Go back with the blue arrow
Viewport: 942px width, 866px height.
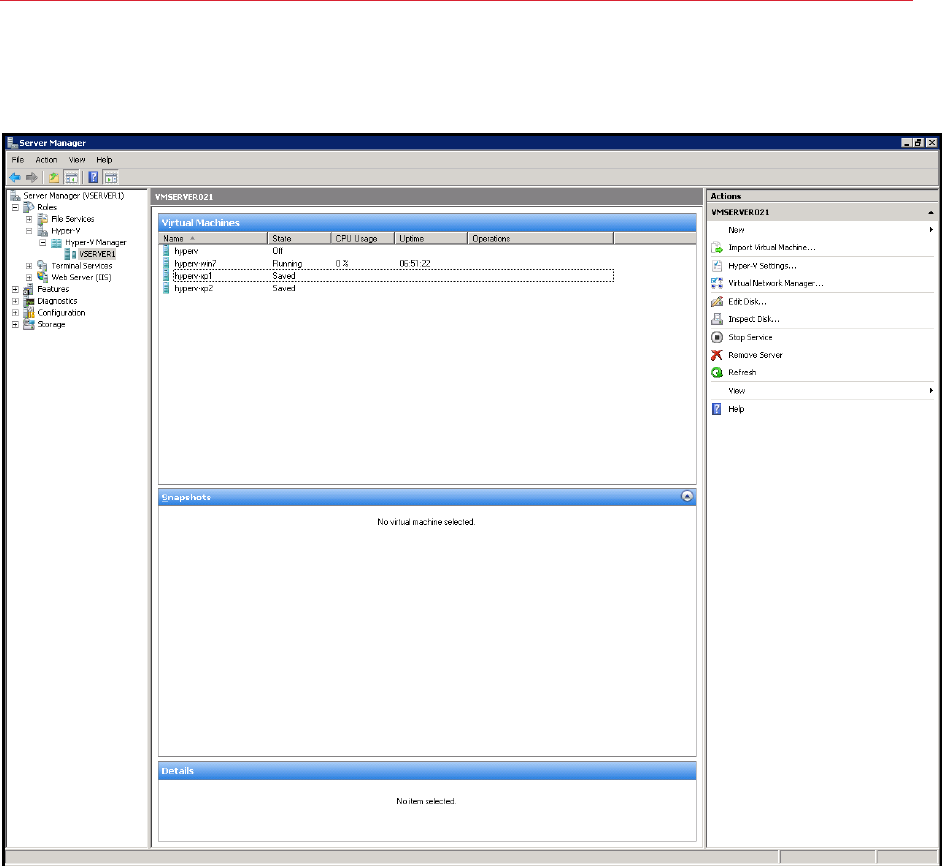[15, 177]
